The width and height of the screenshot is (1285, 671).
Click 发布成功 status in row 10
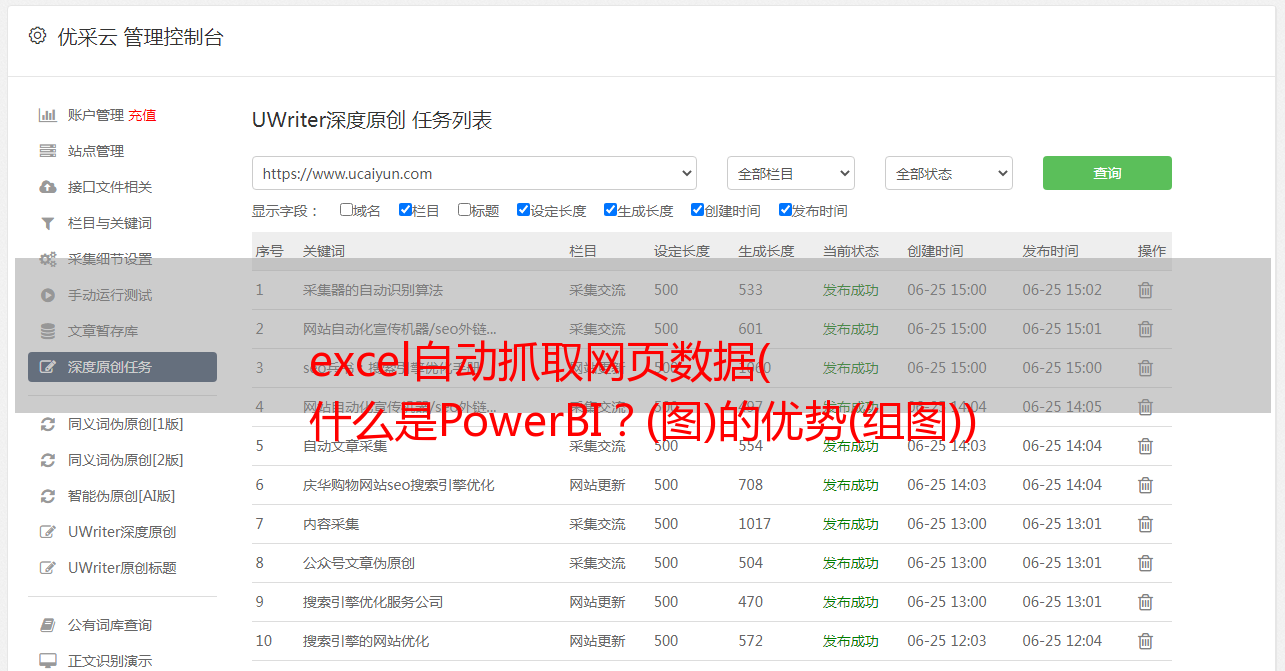point(851,641)
